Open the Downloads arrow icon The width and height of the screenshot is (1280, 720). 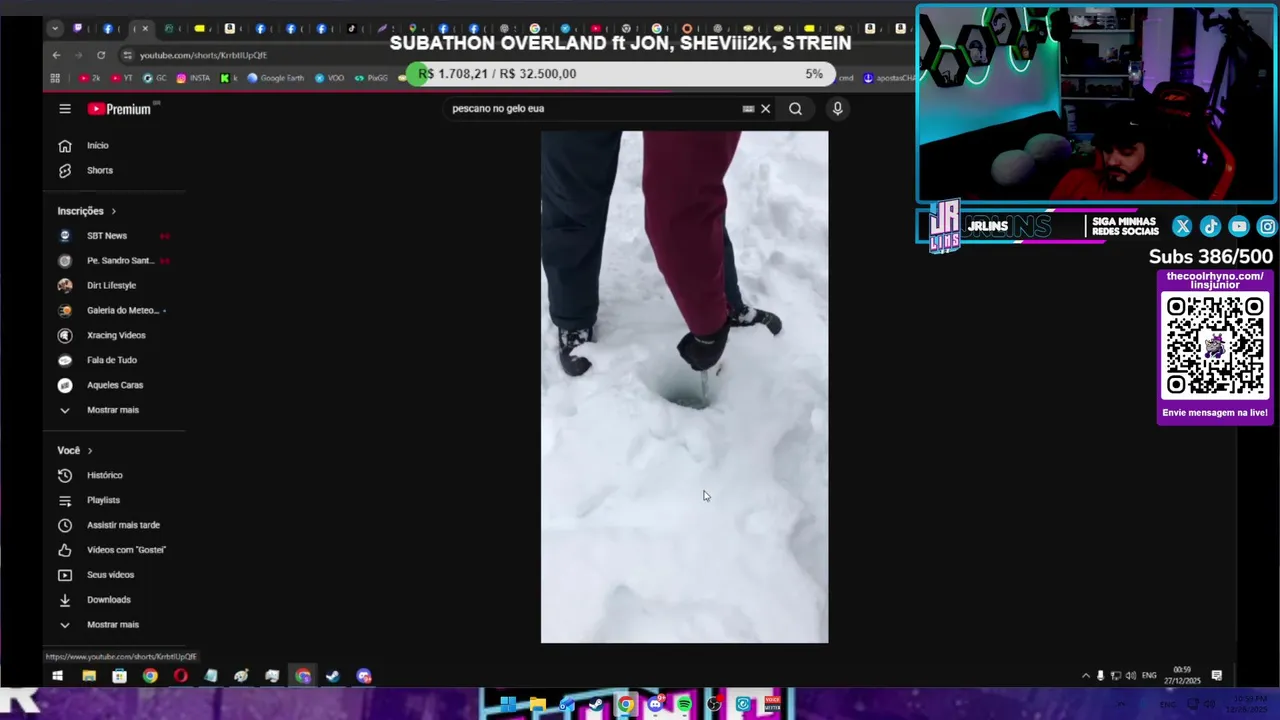(65, 601)
